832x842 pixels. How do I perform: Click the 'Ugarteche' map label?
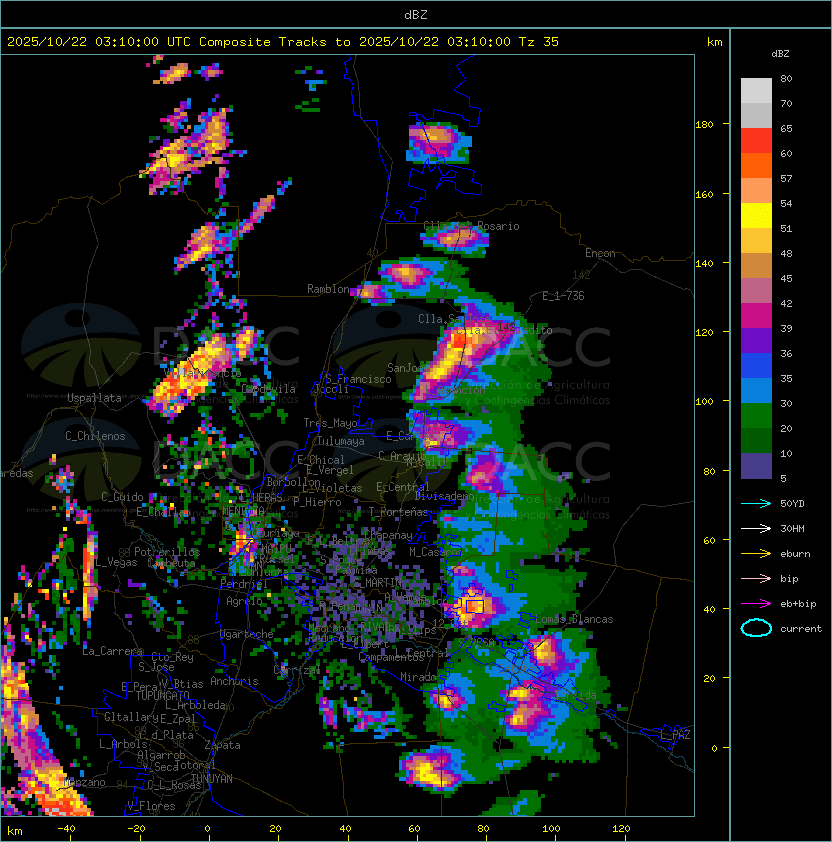[x=247, y=634]
